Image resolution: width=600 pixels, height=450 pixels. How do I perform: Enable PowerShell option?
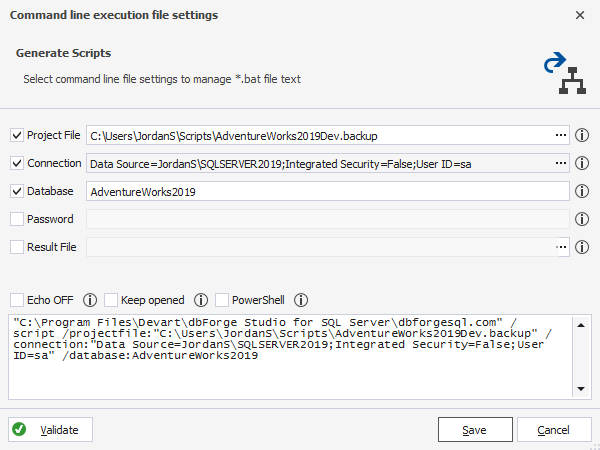(222, 300)
